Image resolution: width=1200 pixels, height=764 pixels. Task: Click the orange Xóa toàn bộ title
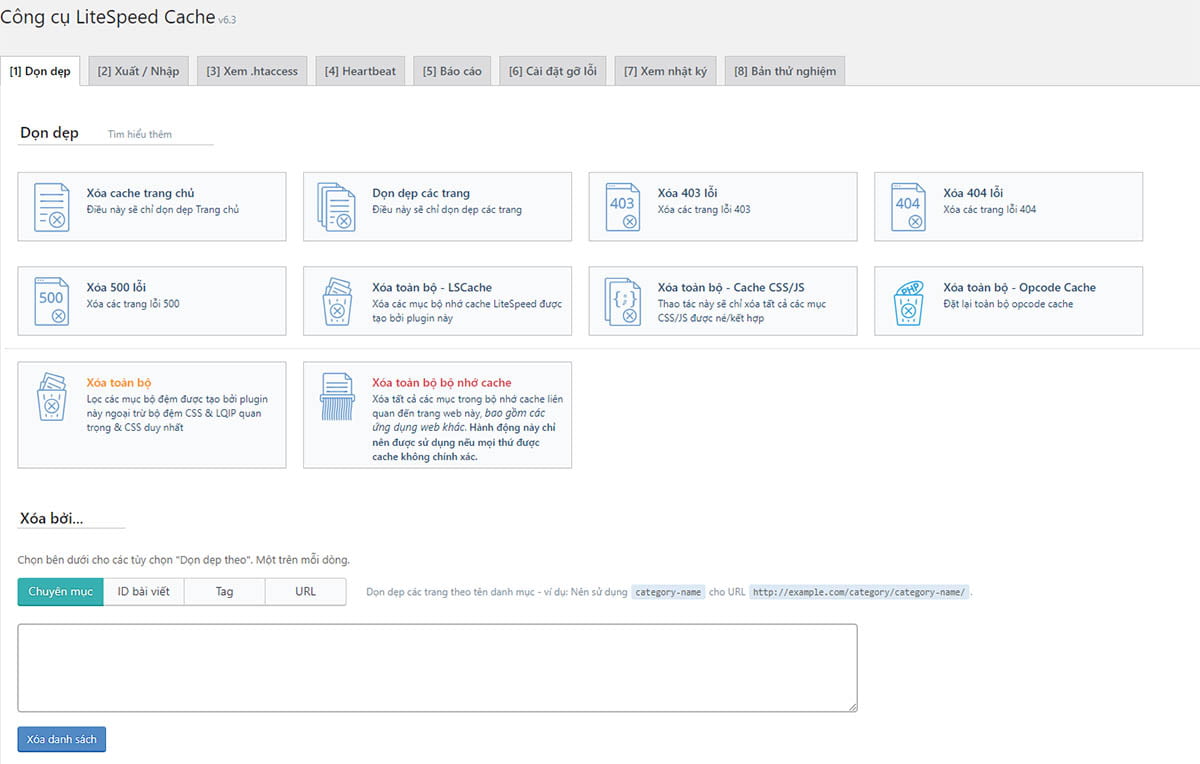[119, 382]
